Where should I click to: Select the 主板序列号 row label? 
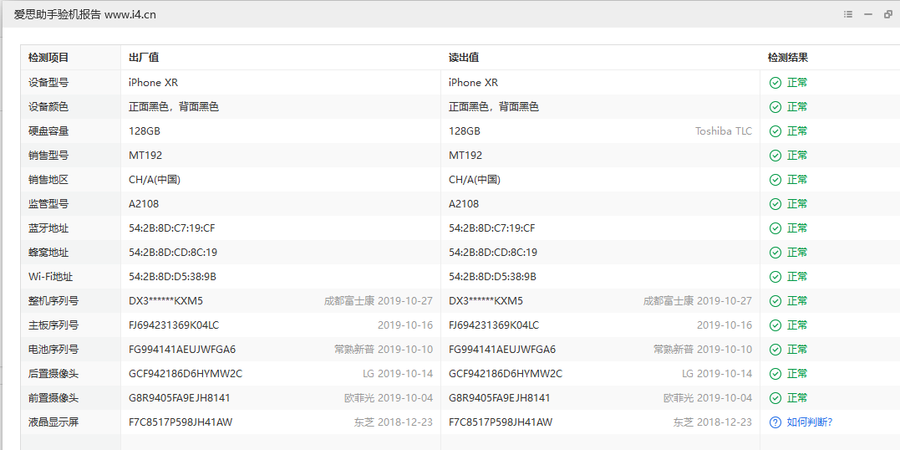tap(54, 325)
